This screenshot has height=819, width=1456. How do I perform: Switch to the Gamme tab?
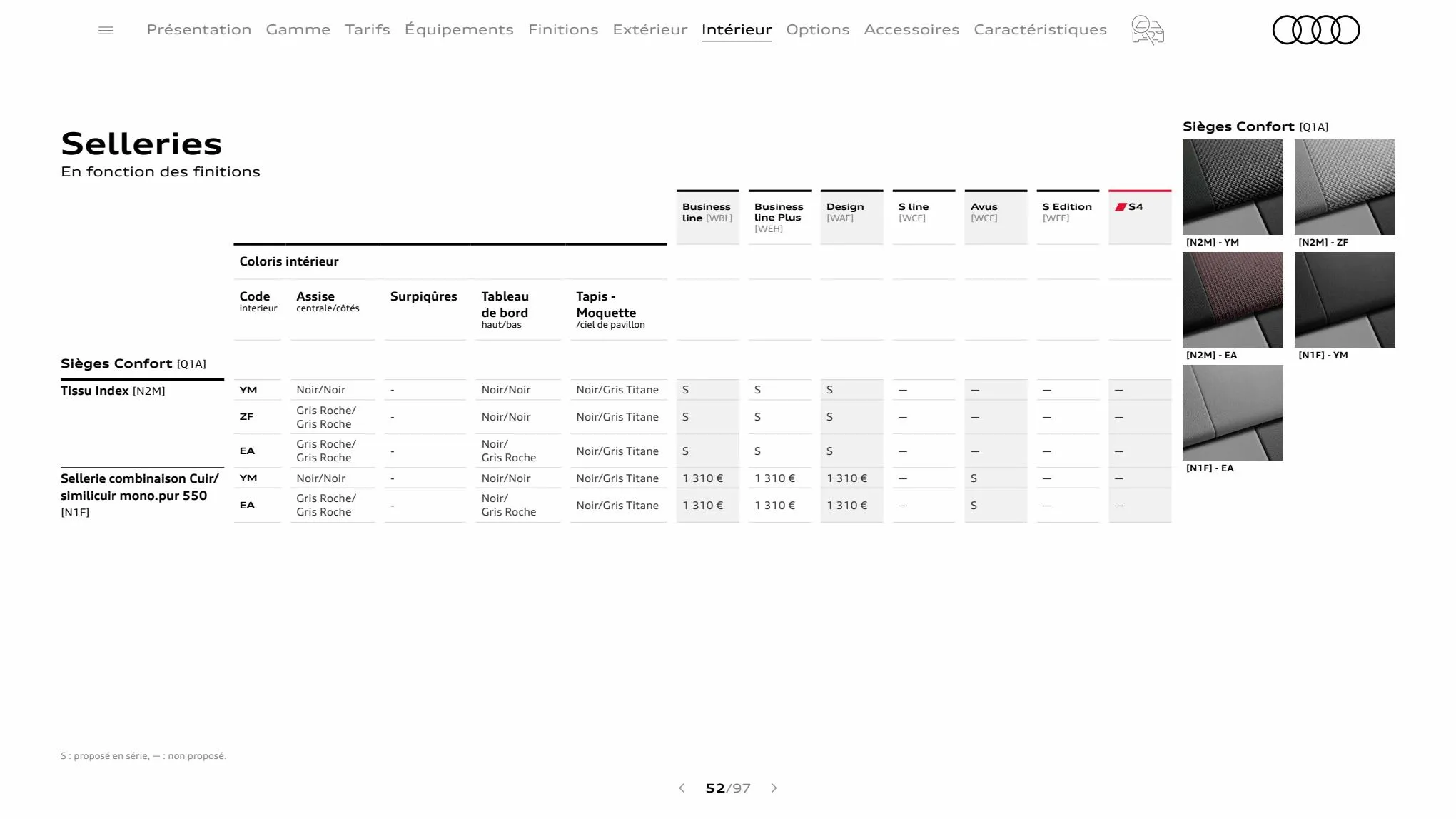pos(298,29)
